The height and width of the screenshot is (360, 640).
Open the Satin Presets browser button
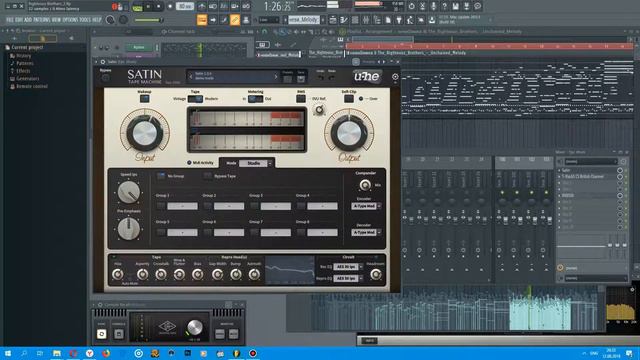pyautogui.click(x=288, y=79)
